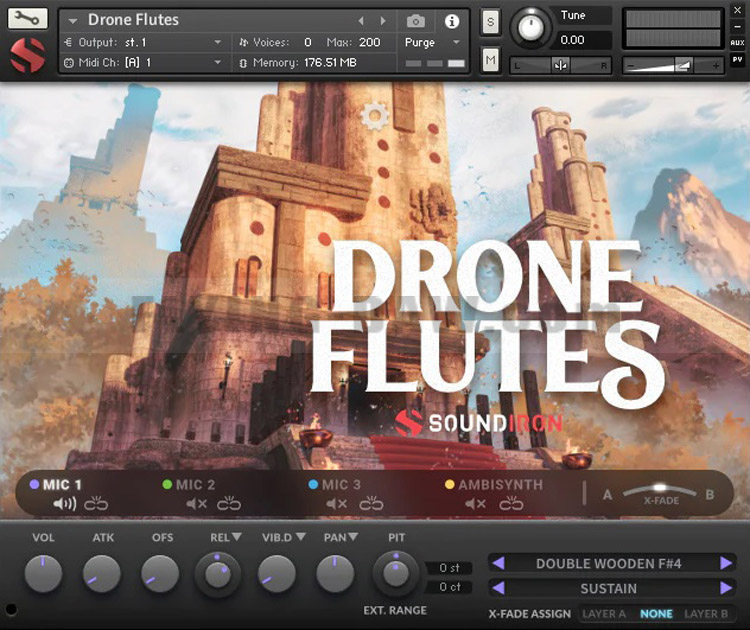The width and height of the screenshot is (750, 630).
Task: Click the Midi Ch icon
Action: click(x=68, y=63)
